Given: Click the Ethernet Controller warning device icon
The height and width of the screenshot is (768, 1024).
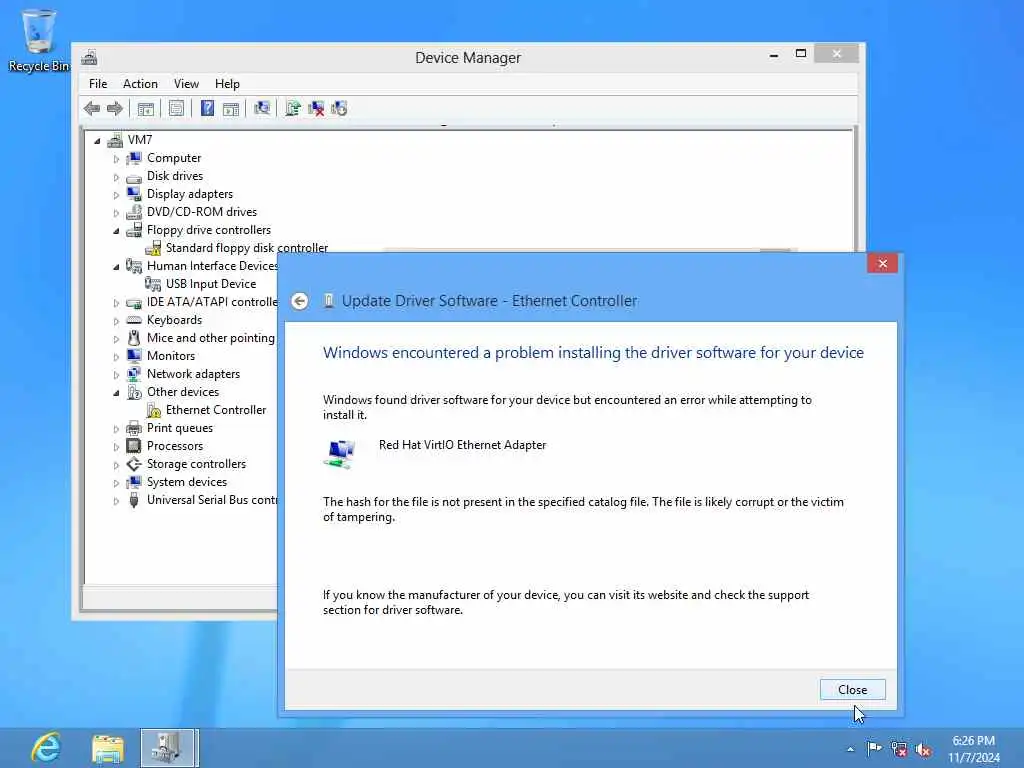Looking at the screenshot, I should (153, 410).
